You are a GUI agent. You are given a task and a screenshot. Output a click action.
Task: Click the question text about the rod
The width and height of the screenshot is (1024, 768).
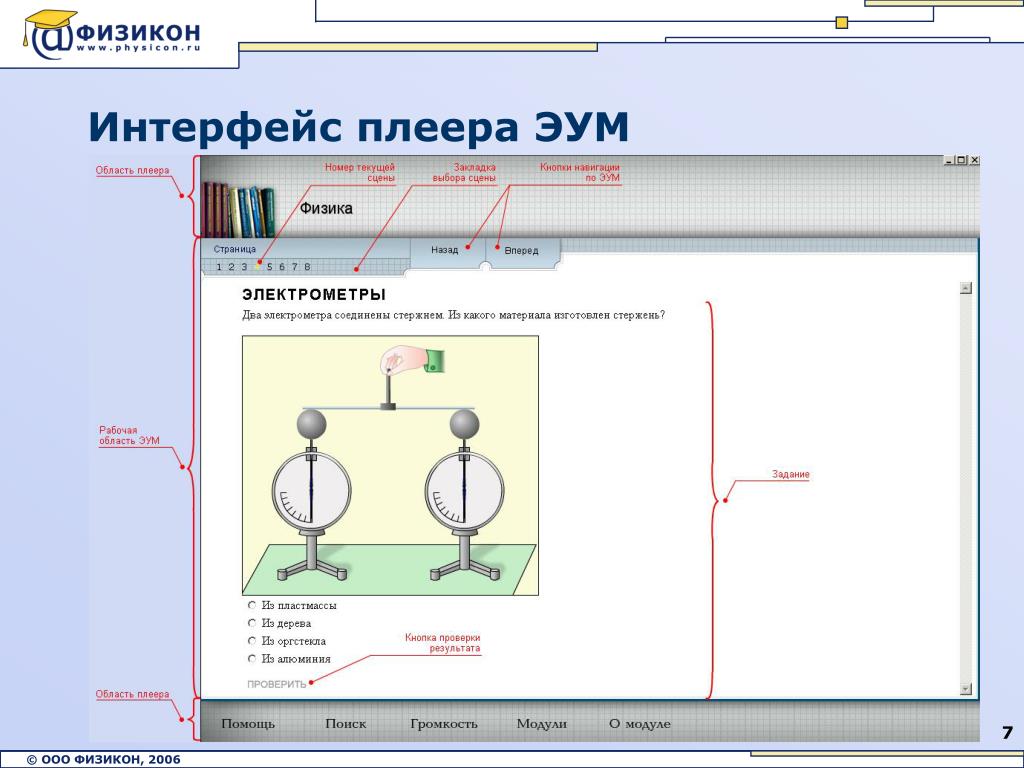(x=453, y=315)
